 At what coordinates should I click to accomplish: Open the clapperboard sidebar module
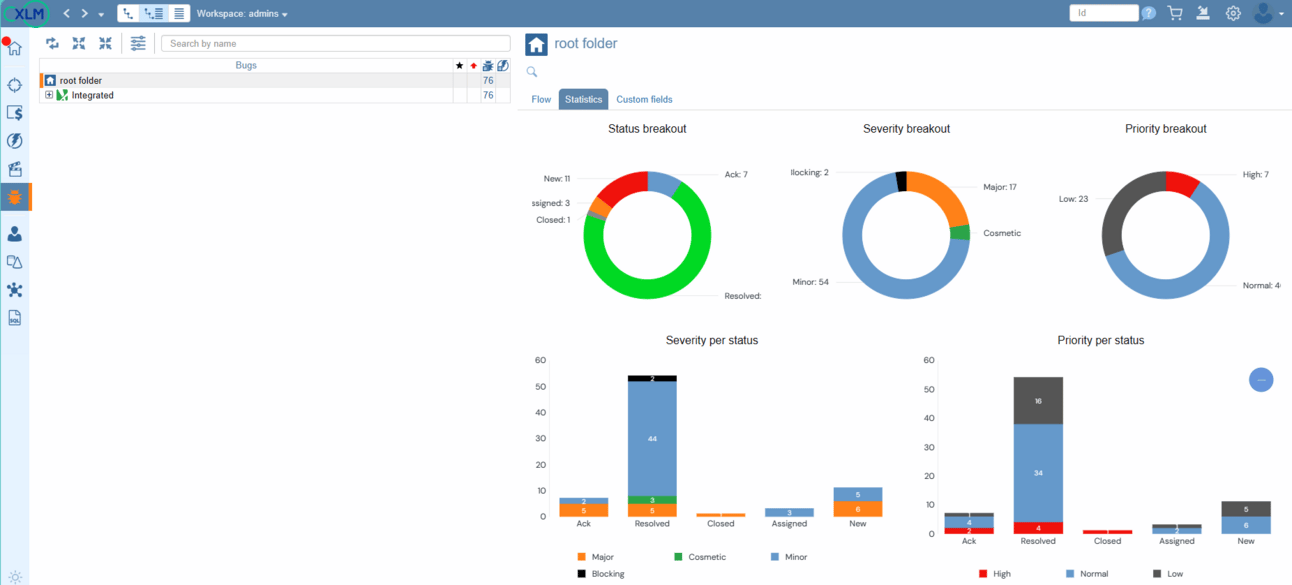click(x=15, y=169)
